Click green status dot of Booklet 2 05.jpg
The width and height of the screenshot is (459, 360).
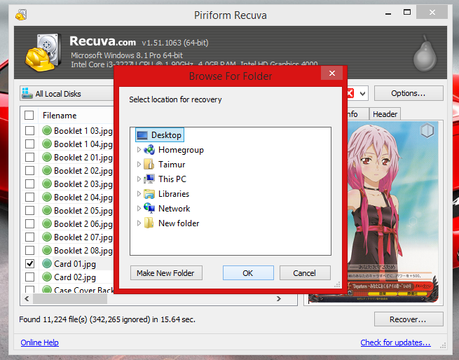[x=47, y=210]
